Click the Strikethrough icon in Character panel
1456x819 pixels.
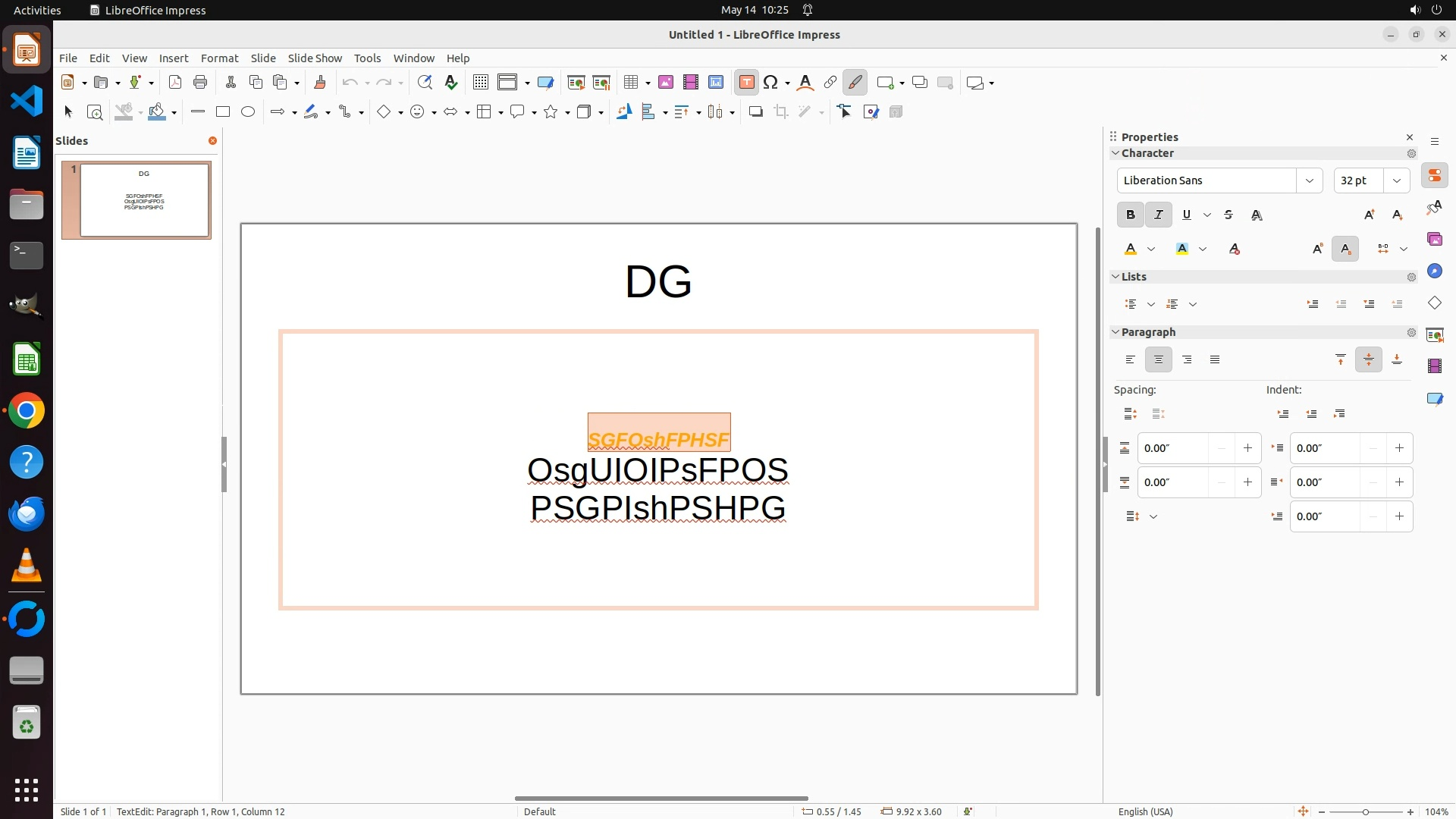(x=1228, y=215)
